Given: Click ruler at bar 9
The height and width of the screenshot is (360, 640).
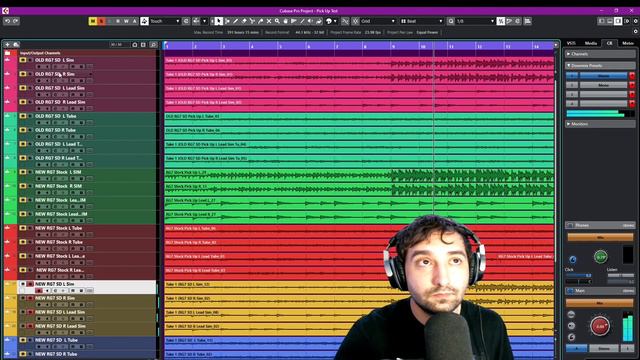Looking at the screenshot, I should tap(393, 46).
